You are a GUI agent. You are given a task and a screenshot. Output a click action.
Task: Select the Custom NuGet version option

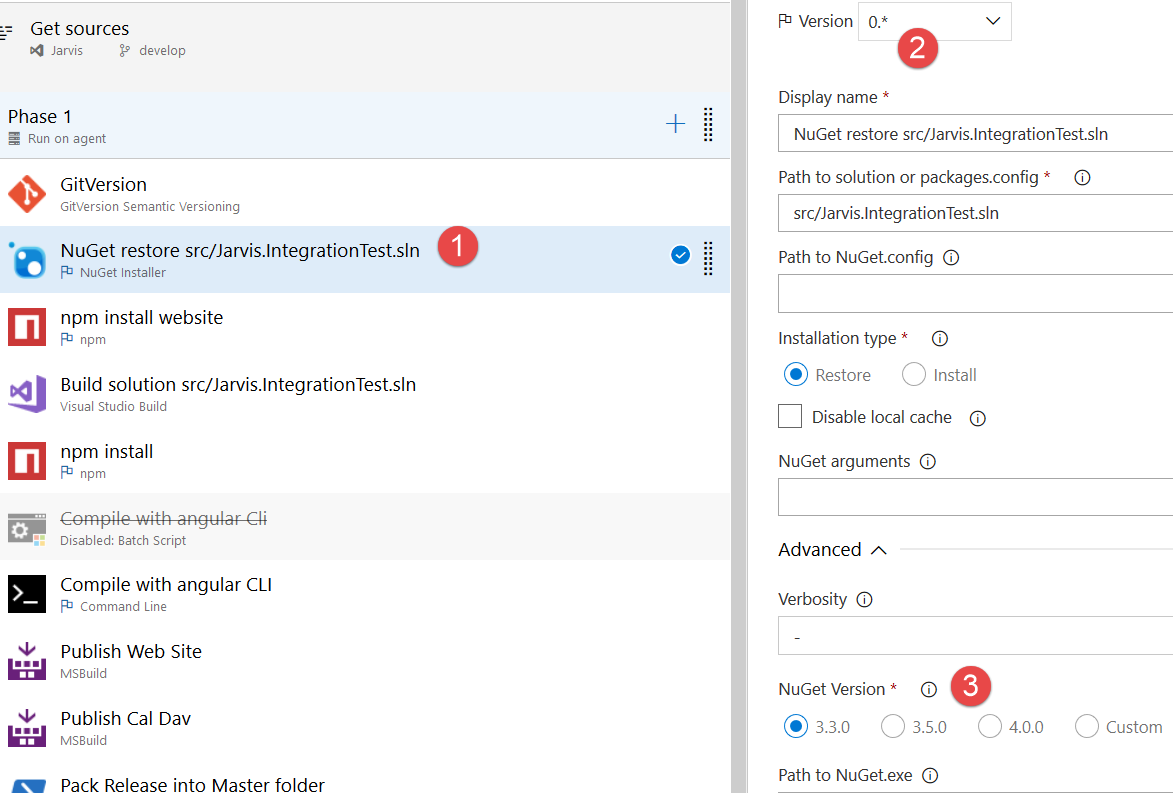coord(1086,727)
